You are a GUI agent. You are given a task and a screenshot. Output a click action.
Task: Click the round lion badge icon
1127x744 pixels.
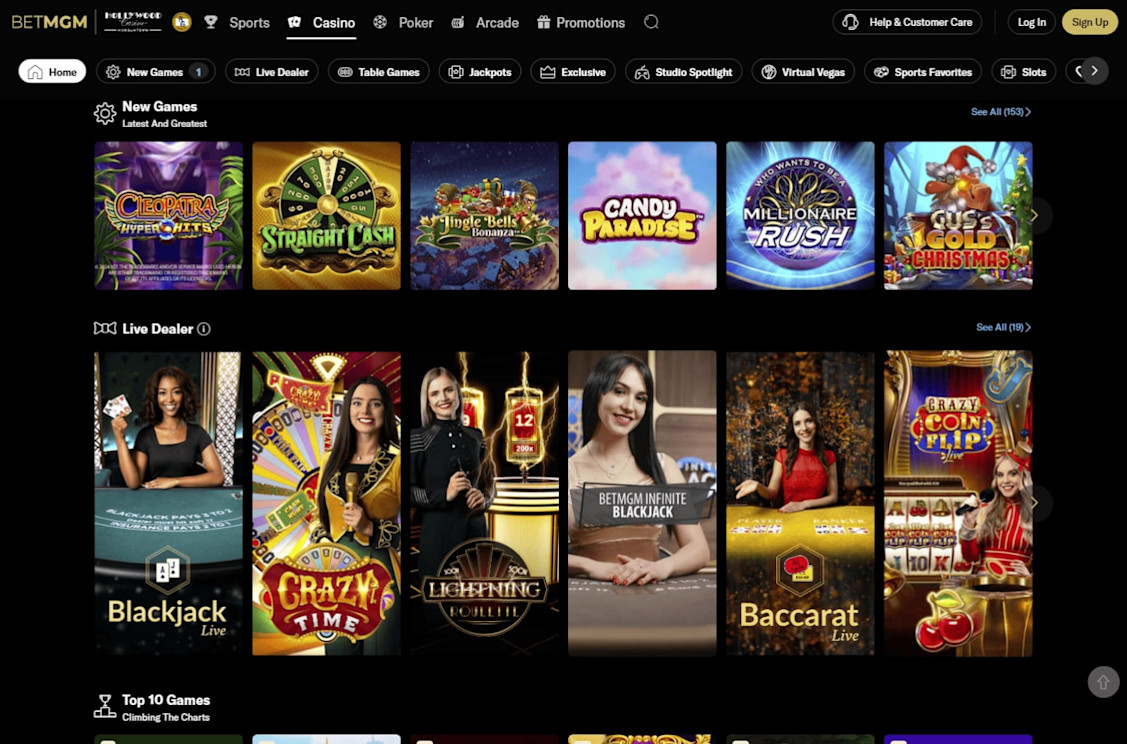click(x=182, y=22)
